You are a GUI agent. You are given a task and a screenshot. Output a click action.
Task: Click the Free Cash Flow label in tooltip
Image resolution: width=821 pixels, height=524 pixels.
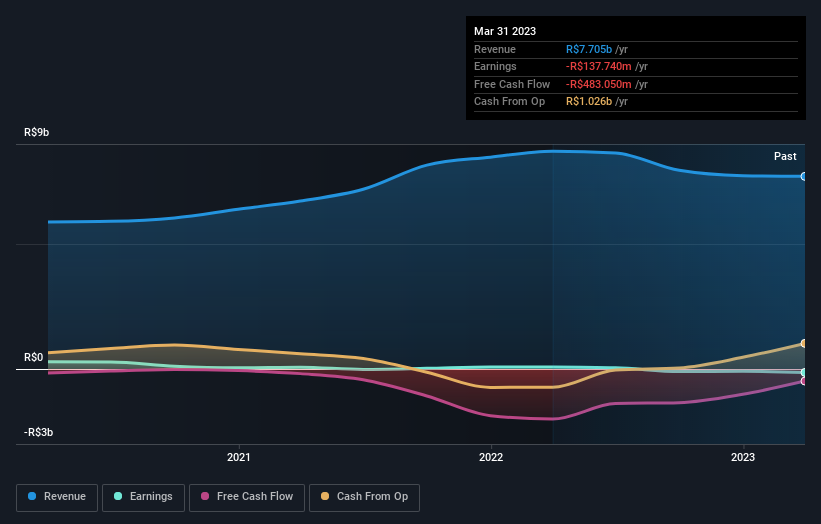click(x=512, y=84)
